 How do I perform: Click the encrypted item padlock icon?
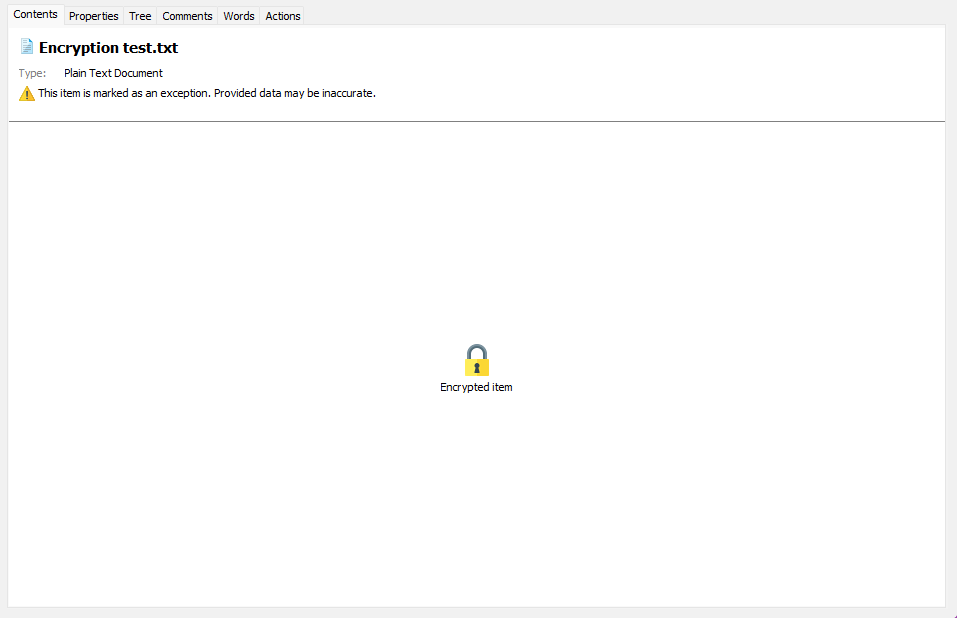477,360
